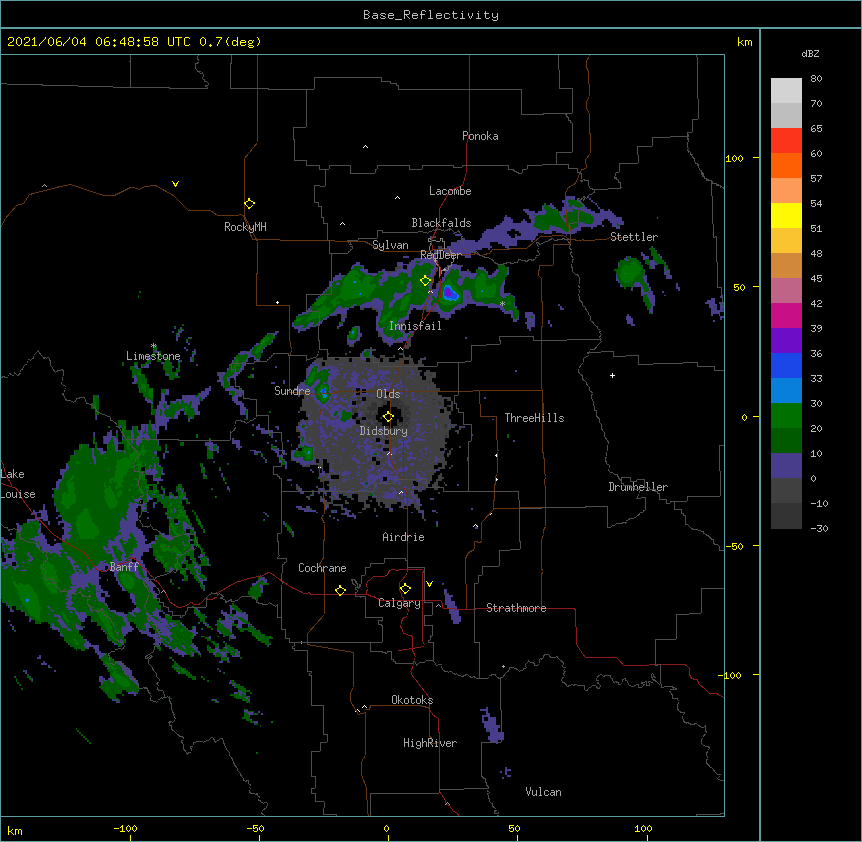Click the Innisfail city label

pyautogui.click(x=415, y=326)
